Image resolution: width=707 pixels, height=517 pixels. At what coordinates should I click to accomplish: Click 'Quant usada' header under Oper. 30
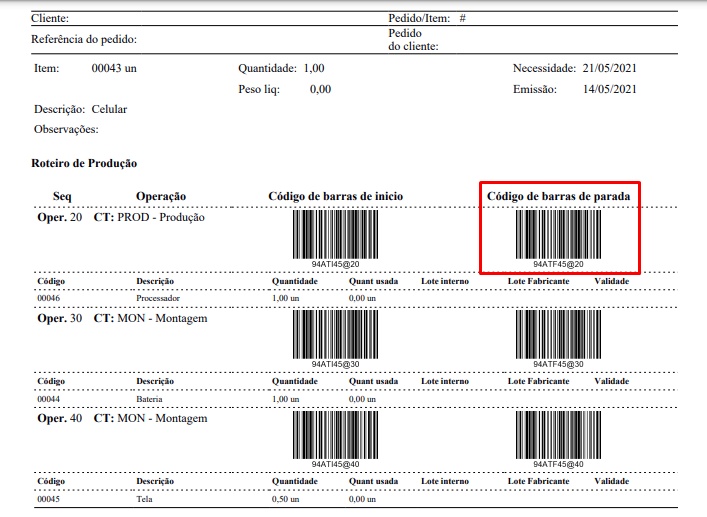click(x=373, y=381)
